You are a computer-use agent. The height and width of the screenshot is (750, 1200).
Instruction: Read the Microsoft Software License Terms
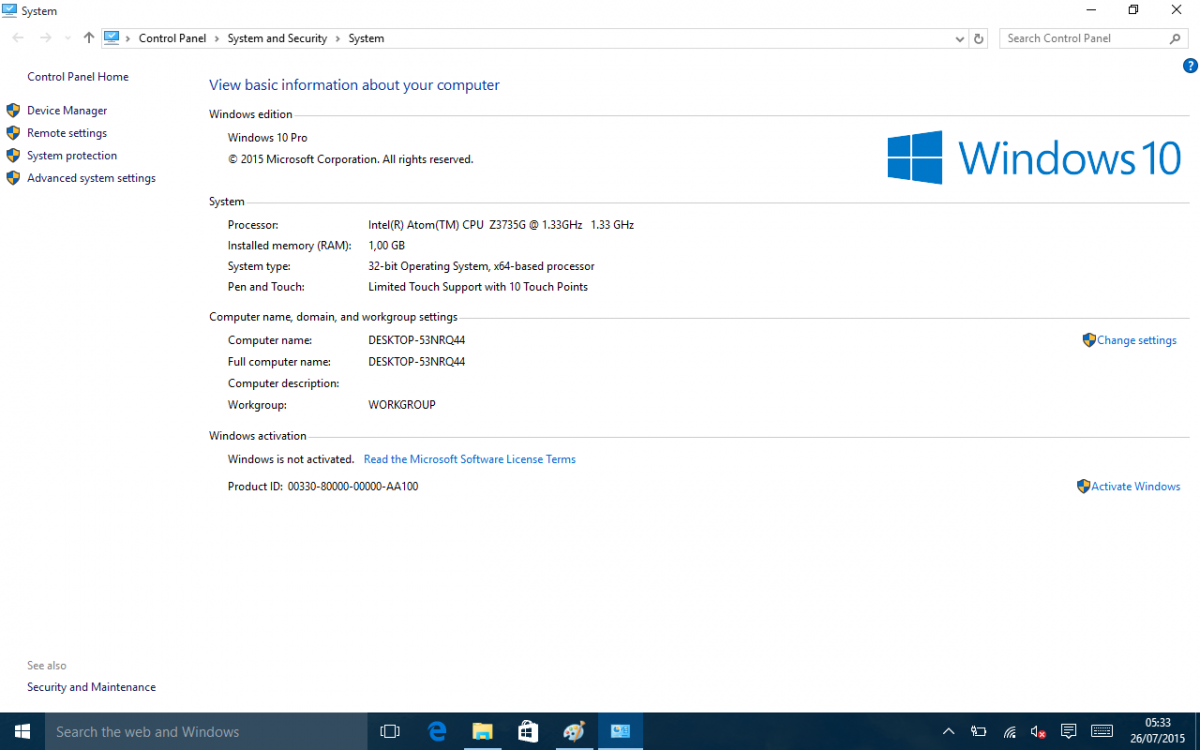point(470,459)
